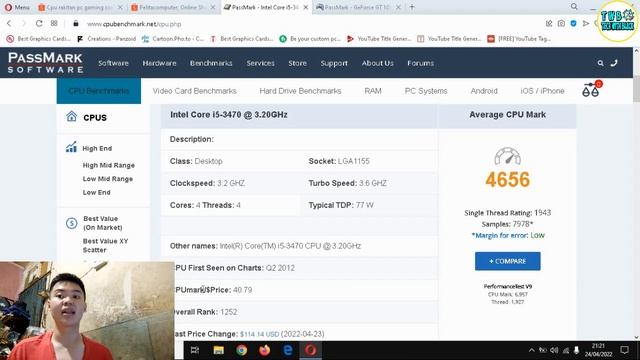Select the RAM tab
Image resolution: width=640 pixels, height=360 pixels.
[x=373, y=91]
